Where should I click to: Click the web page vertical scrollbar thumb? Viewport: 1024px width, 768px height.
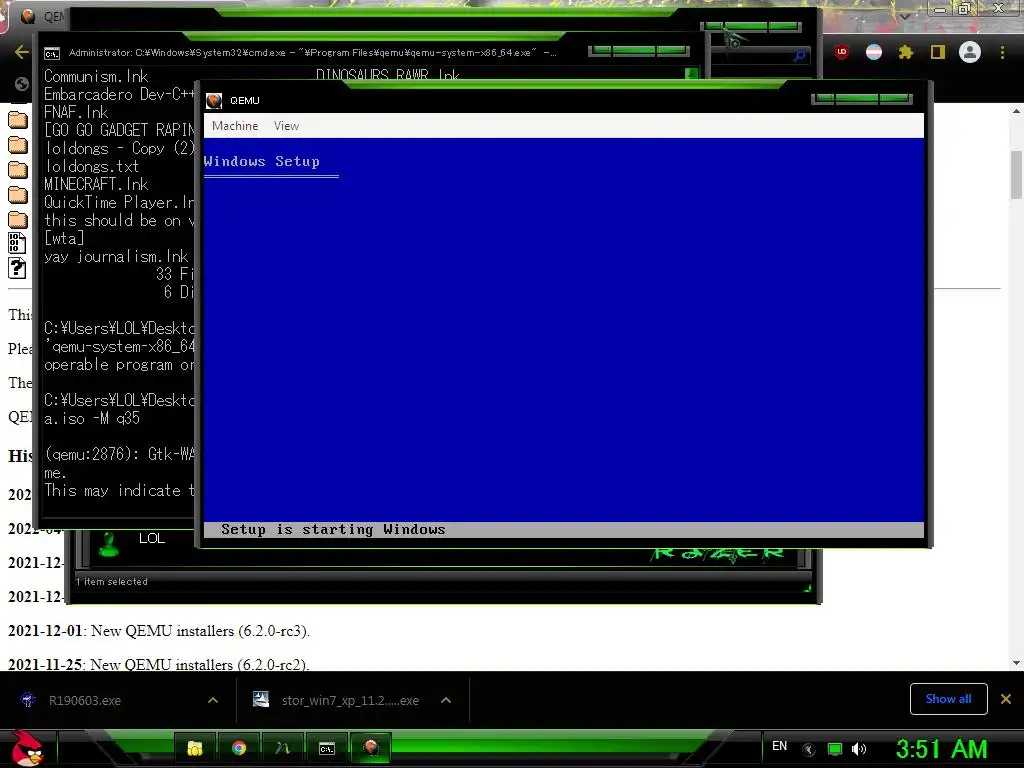coord(1016,174)
